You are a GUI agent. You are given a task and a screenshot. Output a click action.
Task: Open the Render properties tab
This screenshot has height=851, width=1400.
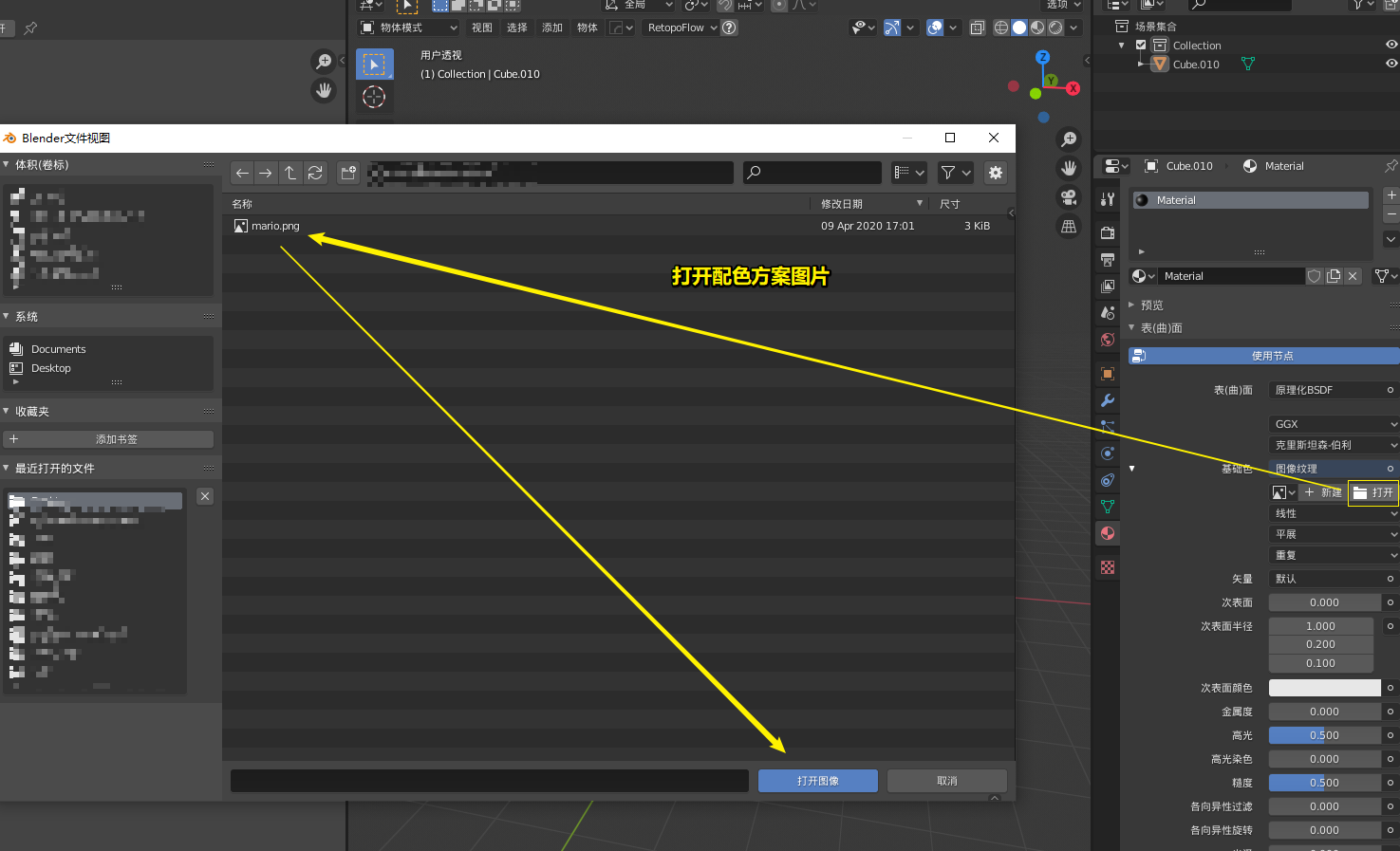click(1108, 232)
